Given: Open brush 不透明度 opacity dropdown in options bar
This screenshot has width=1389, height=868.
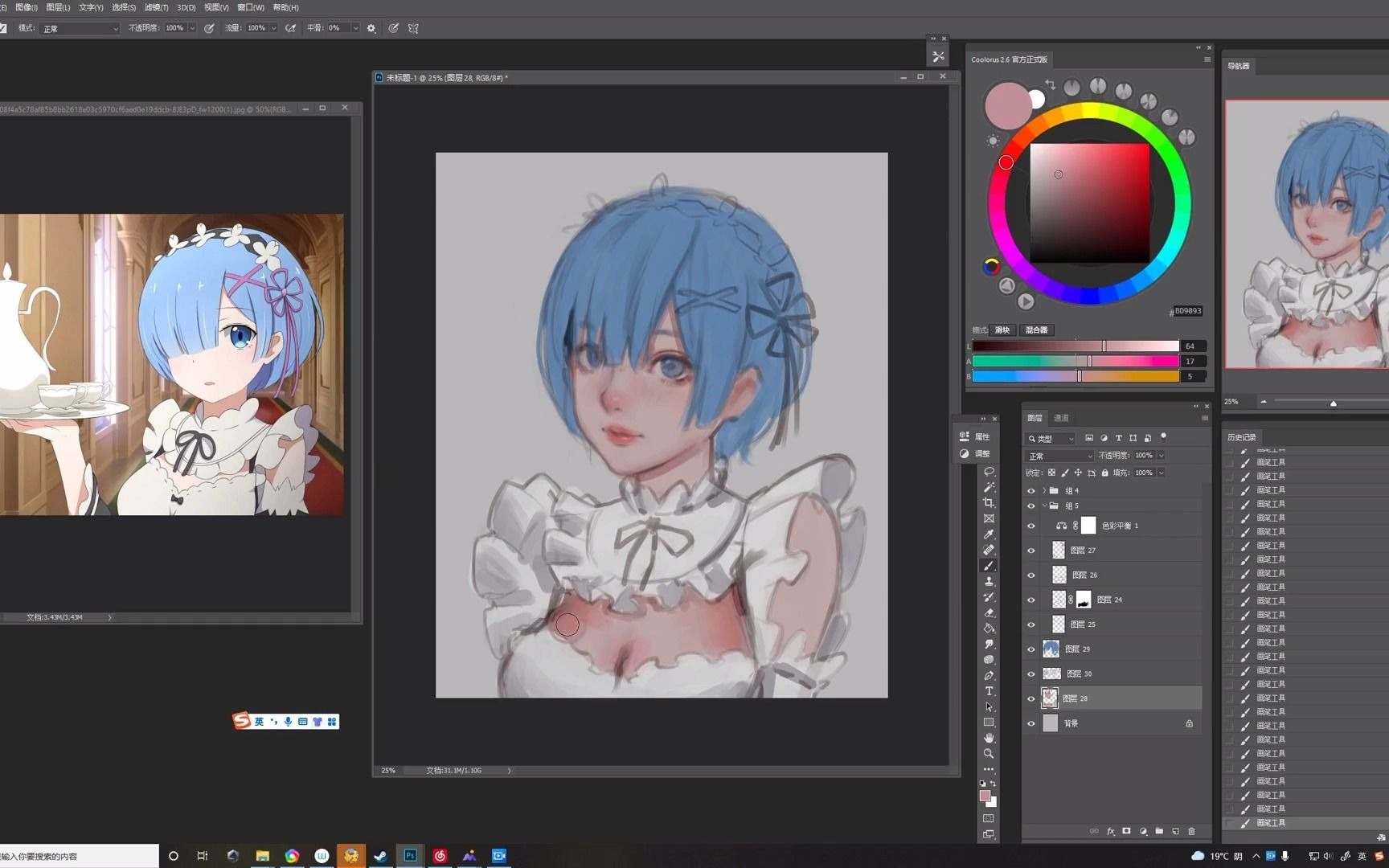Looking at the screenshot, I should (x=192, y=28).
